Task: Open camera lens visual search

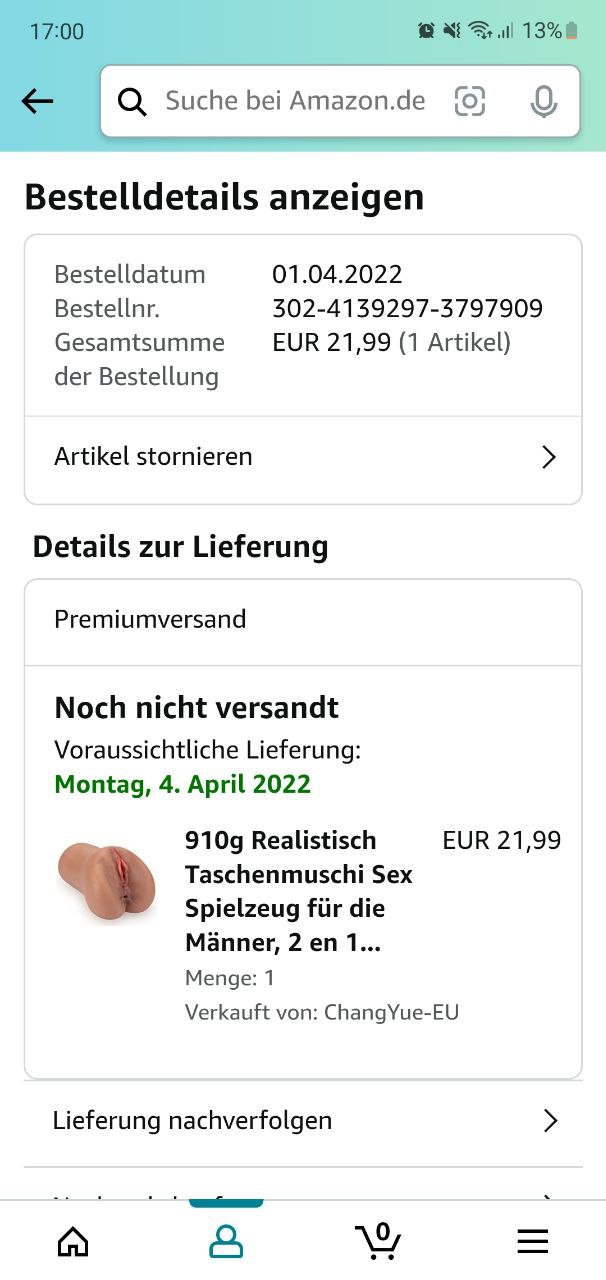Action: (469, 101)
